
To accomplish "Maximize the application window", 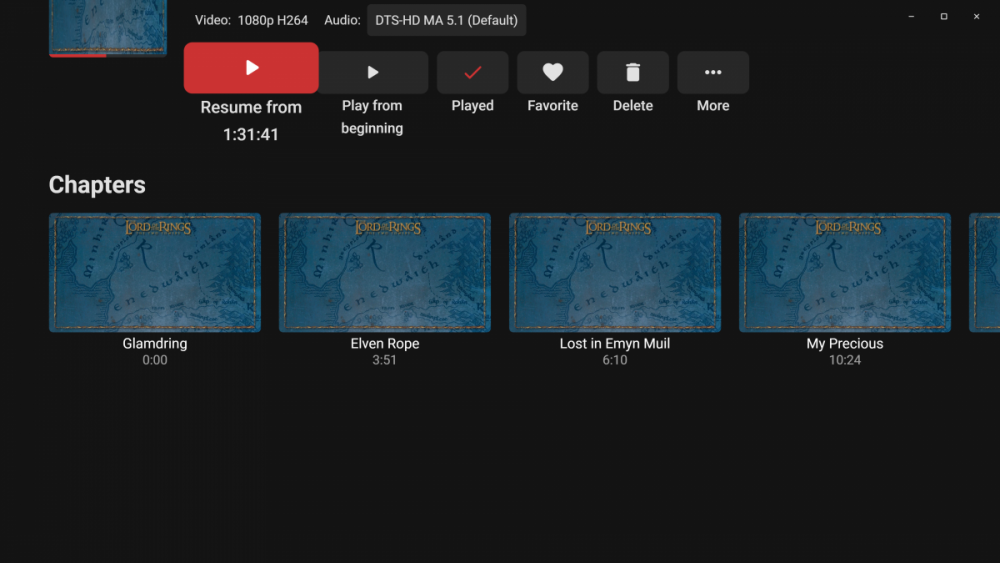I will click(944, 17).
